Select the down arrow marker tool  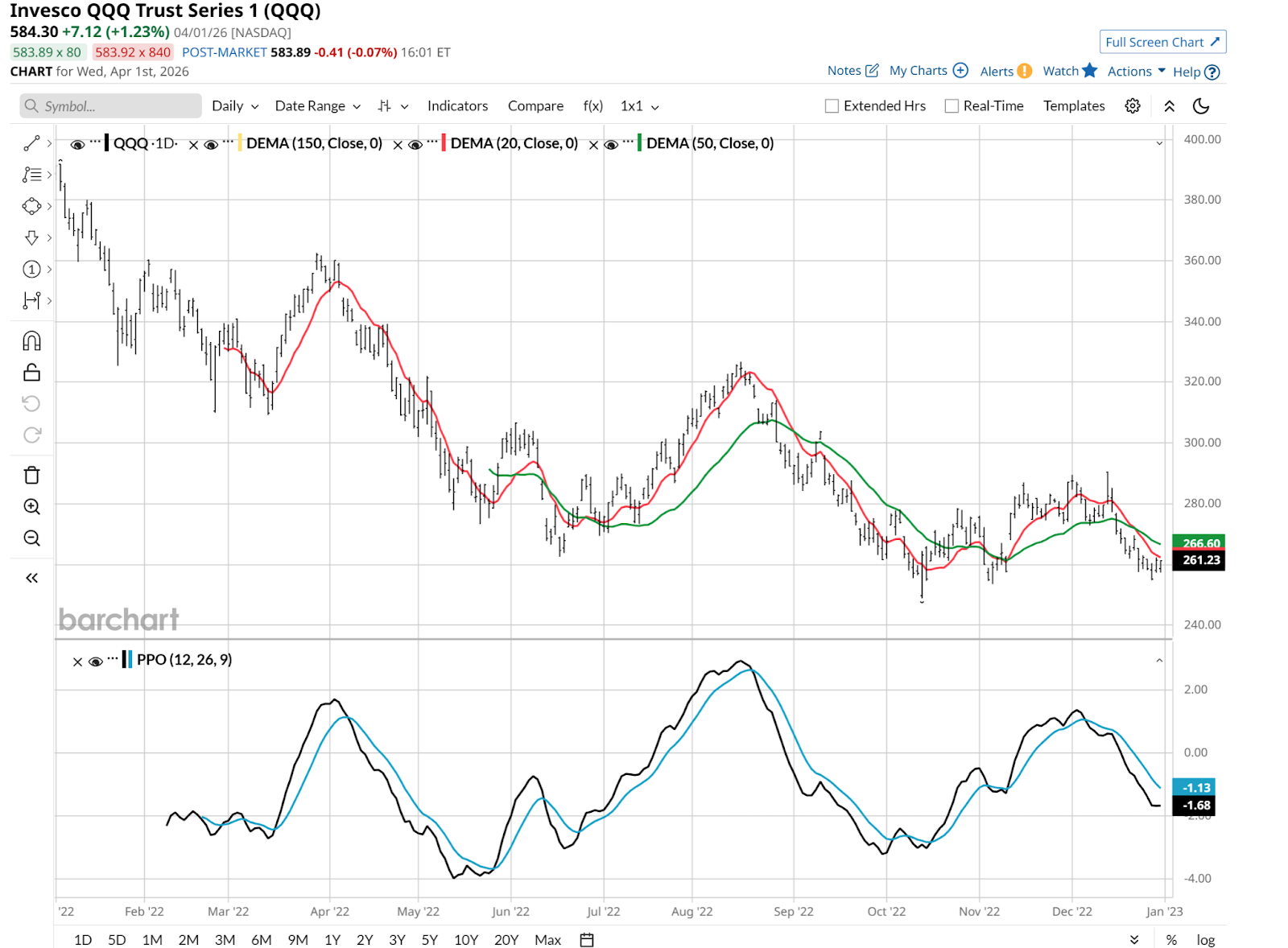31,237
